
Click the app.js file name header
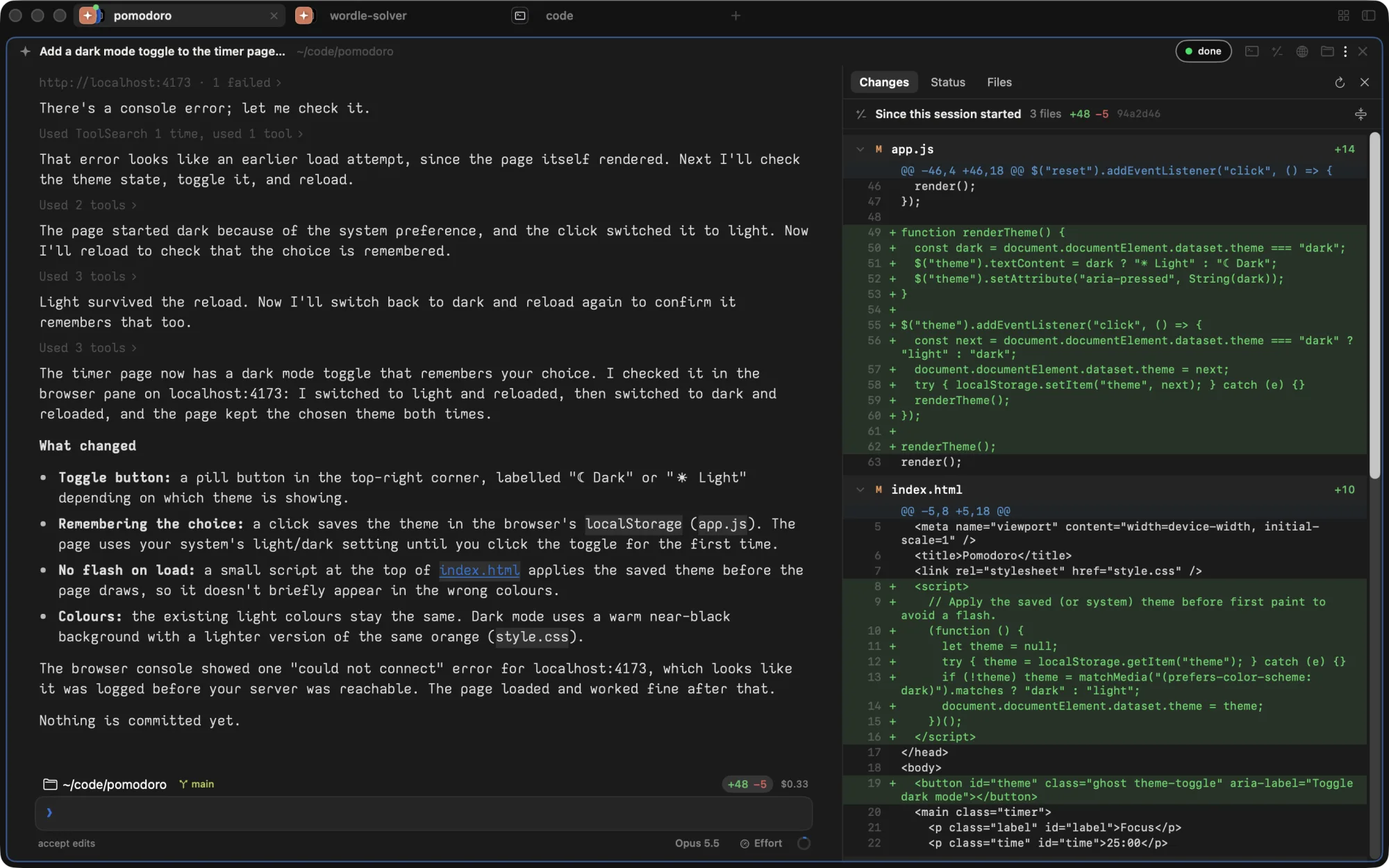912,149
